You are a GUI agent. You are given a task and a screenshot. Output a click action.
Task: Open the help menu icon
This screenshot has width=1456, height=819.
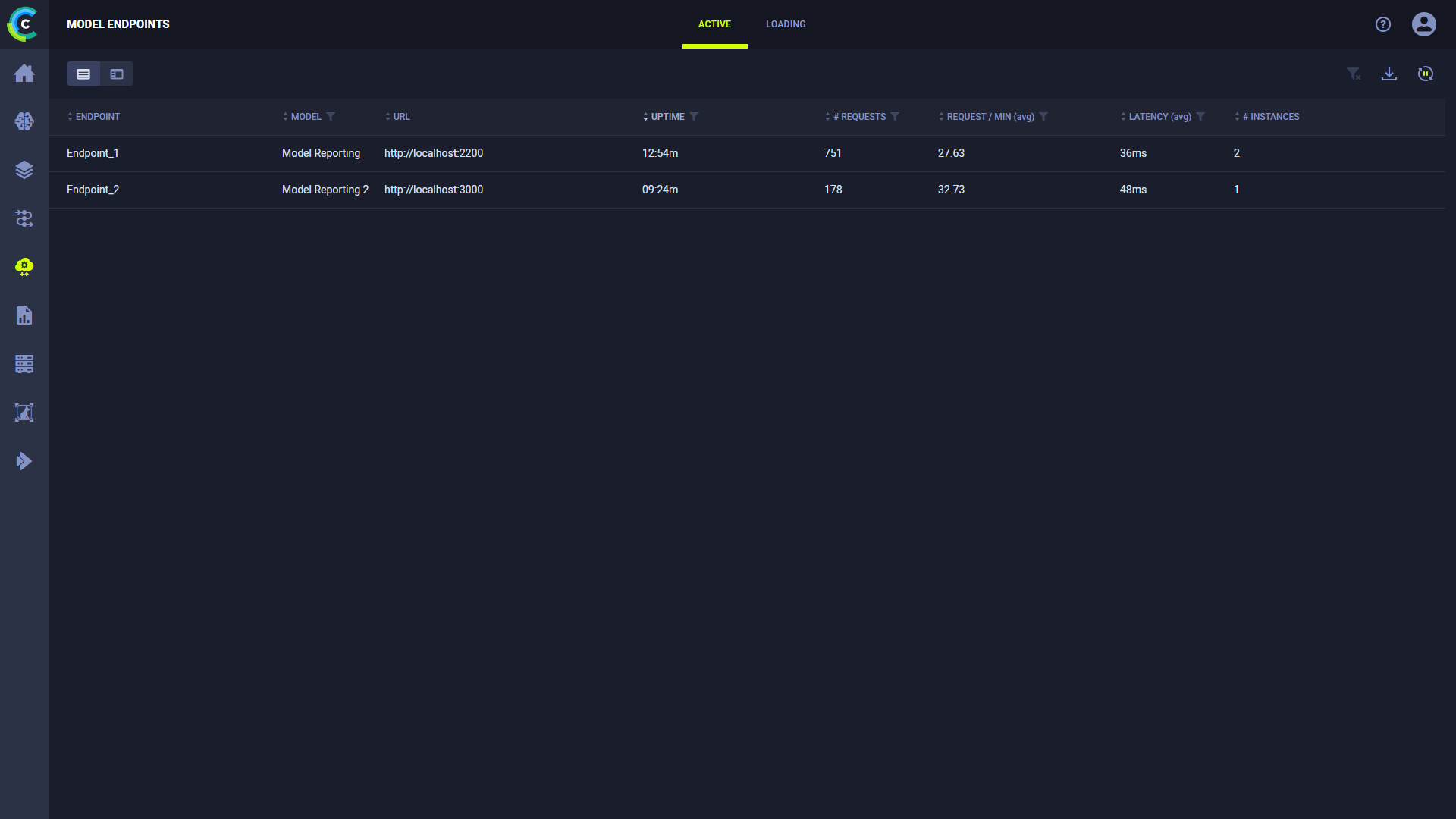(1382, 24)
